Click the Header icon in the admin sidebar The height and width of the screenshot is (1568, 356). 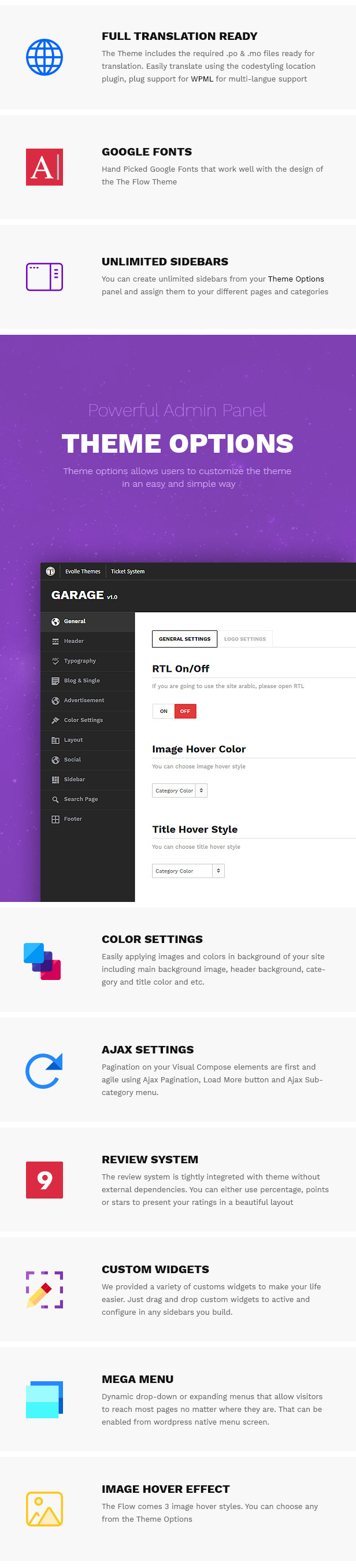tap(55, 641)
